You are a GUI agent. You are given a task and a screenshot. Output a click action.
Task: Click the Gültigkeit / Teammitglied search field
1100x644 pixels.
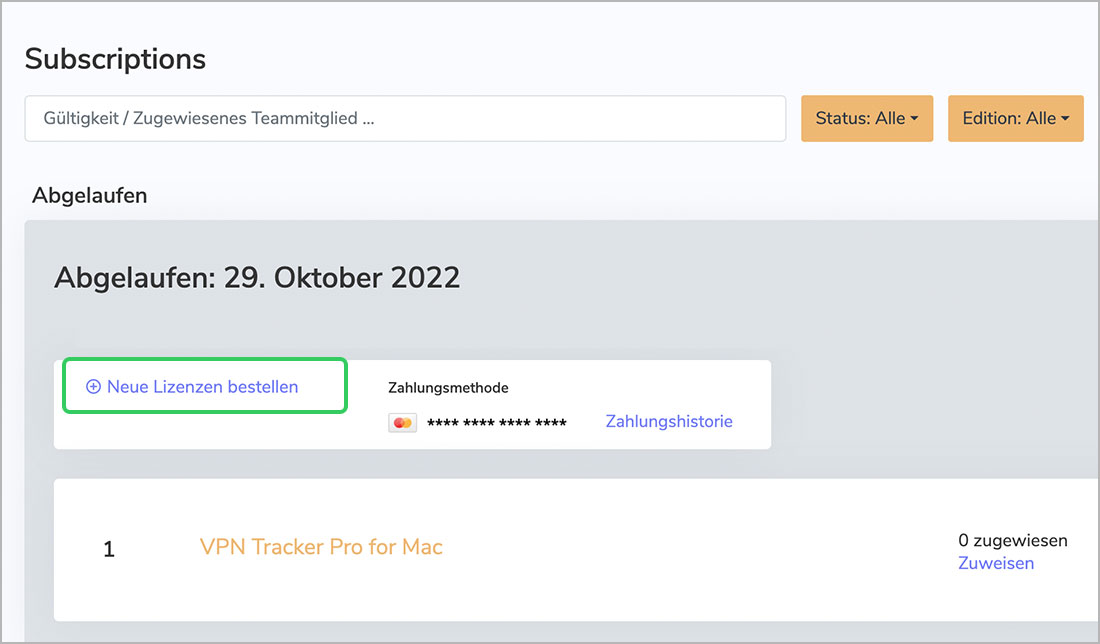click(x=405, y=118)
